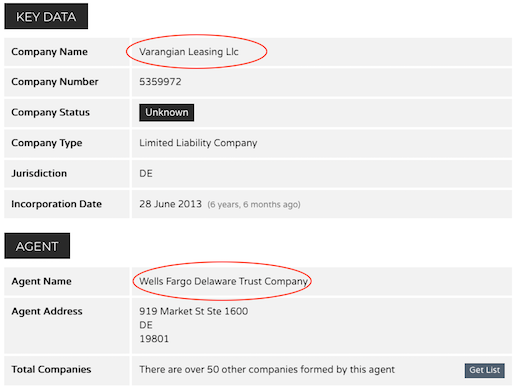Click the Total Companies label
Viewport: 521px width, 389px height.
click(x=51, y=369)
